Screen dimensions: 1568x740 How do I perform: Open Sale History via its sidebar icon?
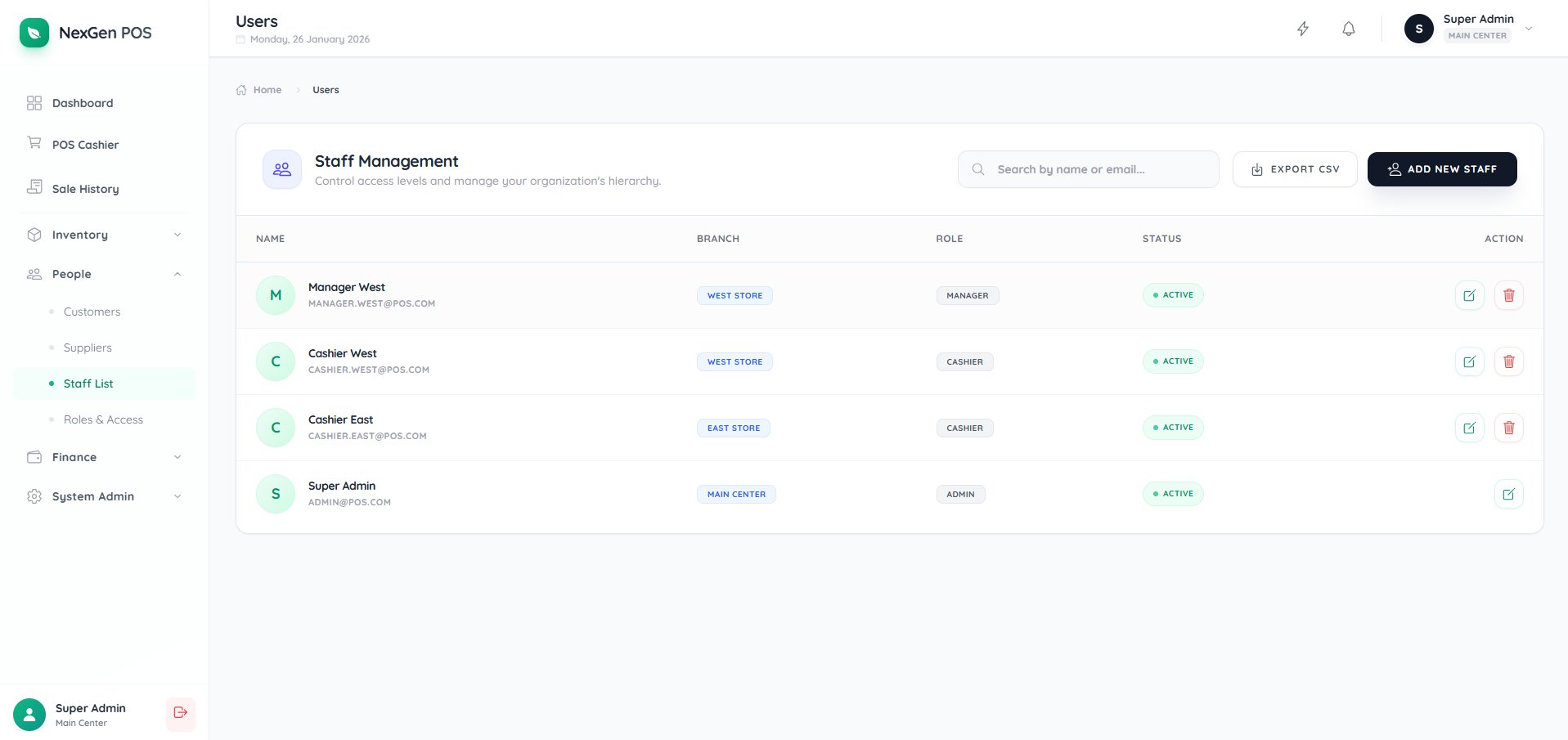(x=34, y=187)
